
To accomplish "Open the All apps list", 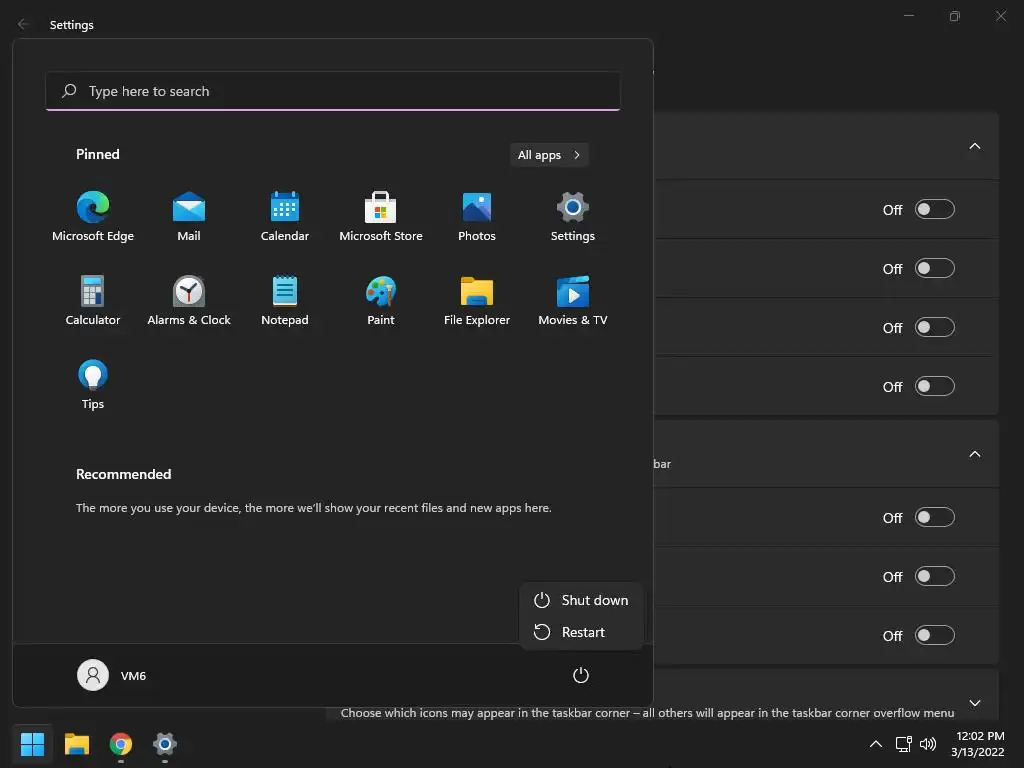I will pos(549,155).
